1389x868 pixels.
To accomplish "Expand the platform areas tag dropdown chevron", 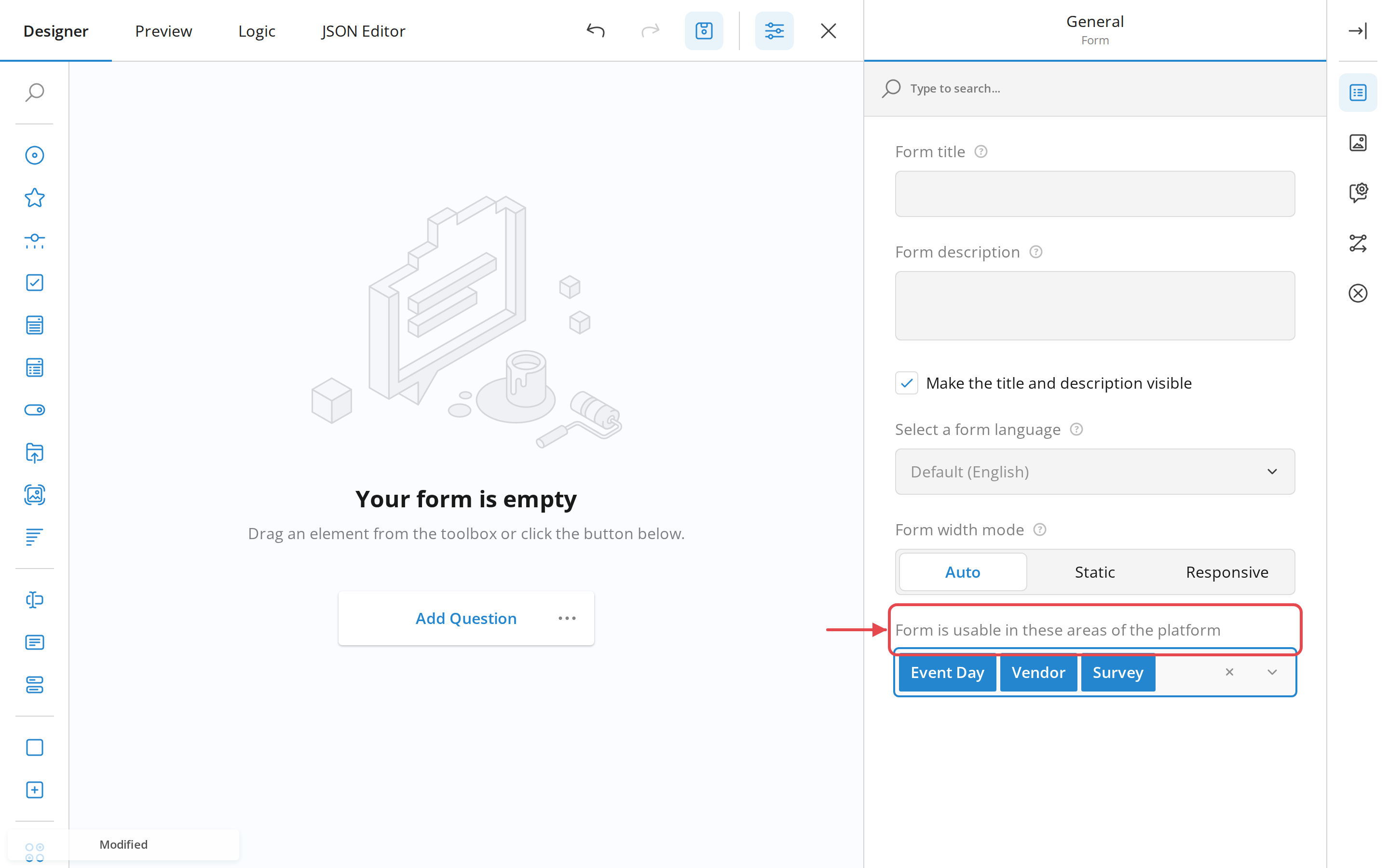I will [x=1272, y=672].
